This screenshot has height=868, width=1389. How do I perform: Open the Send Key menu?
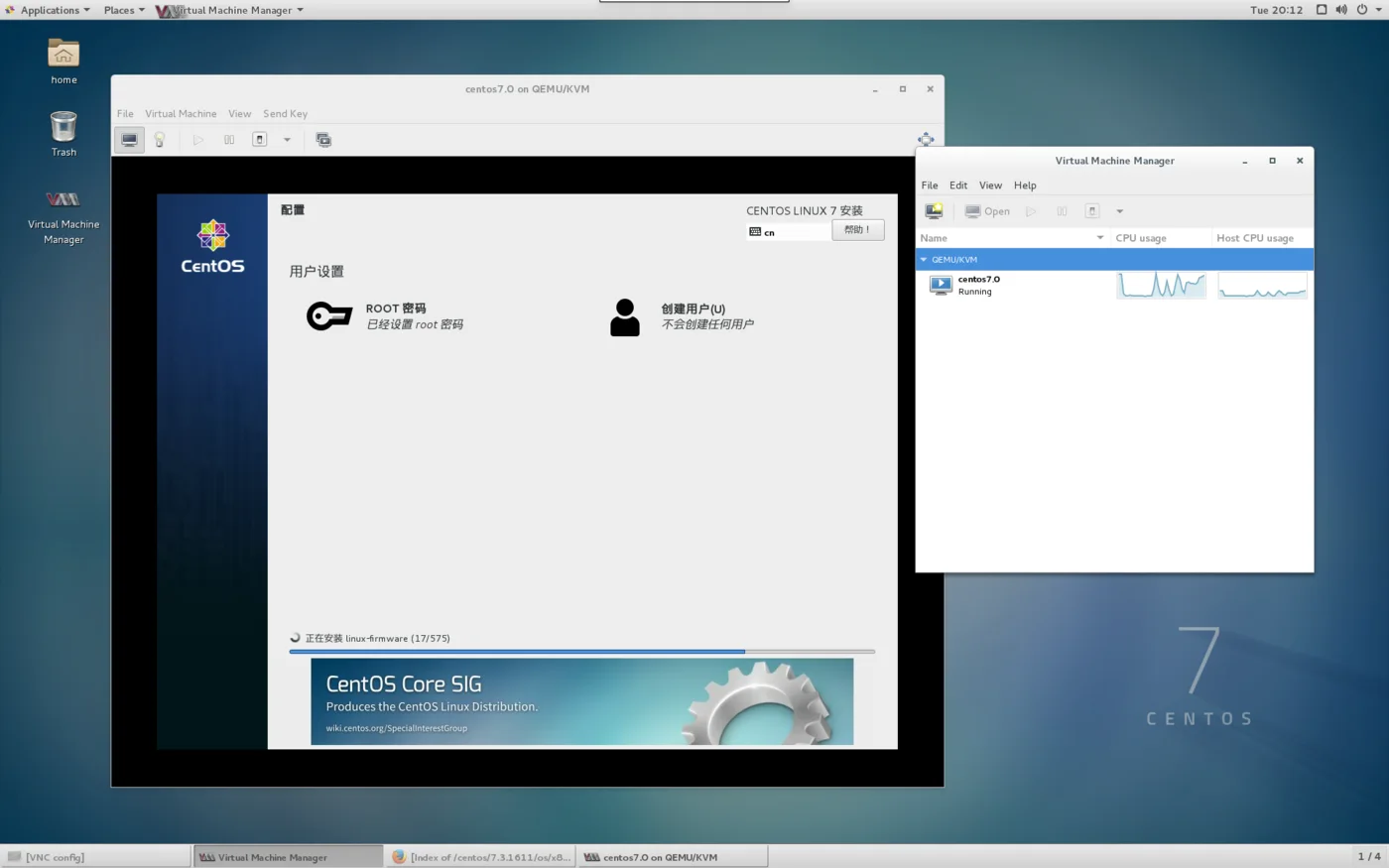click(x=285, y=114)
